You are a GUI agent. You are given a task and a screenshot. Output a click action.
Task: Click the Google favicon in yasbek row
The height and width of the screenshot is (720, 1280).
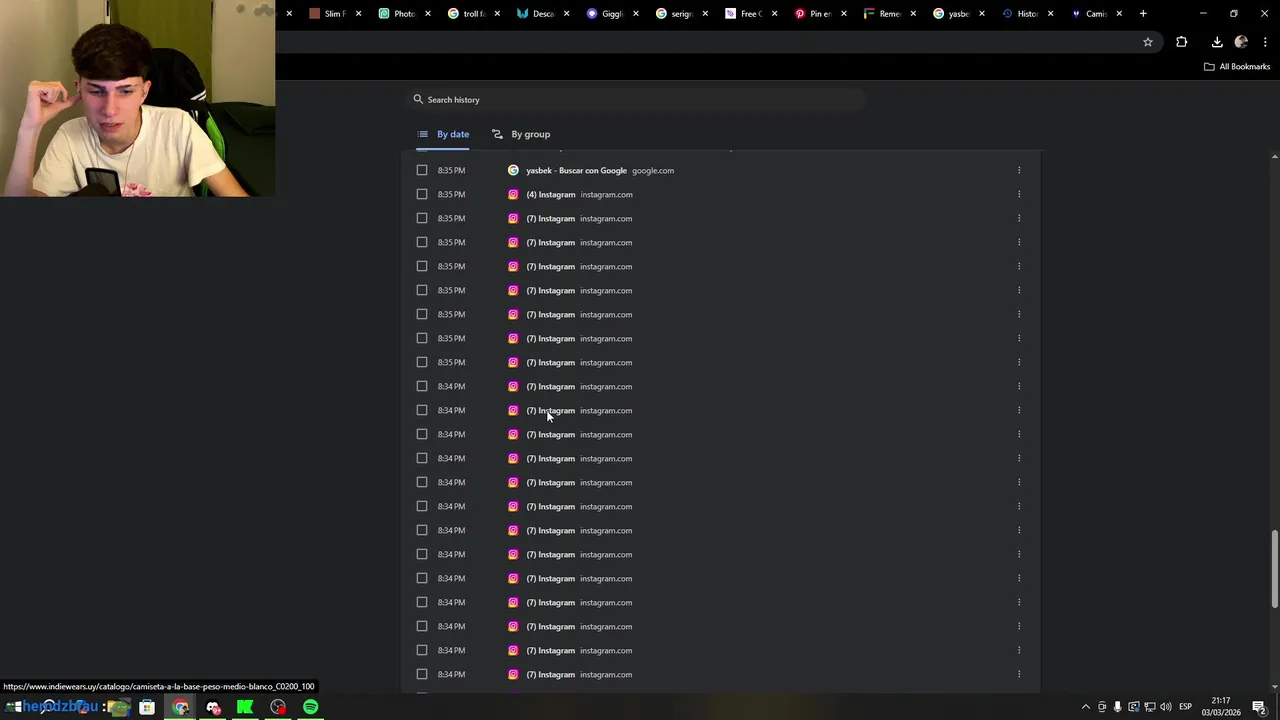(x=513, y=170)
